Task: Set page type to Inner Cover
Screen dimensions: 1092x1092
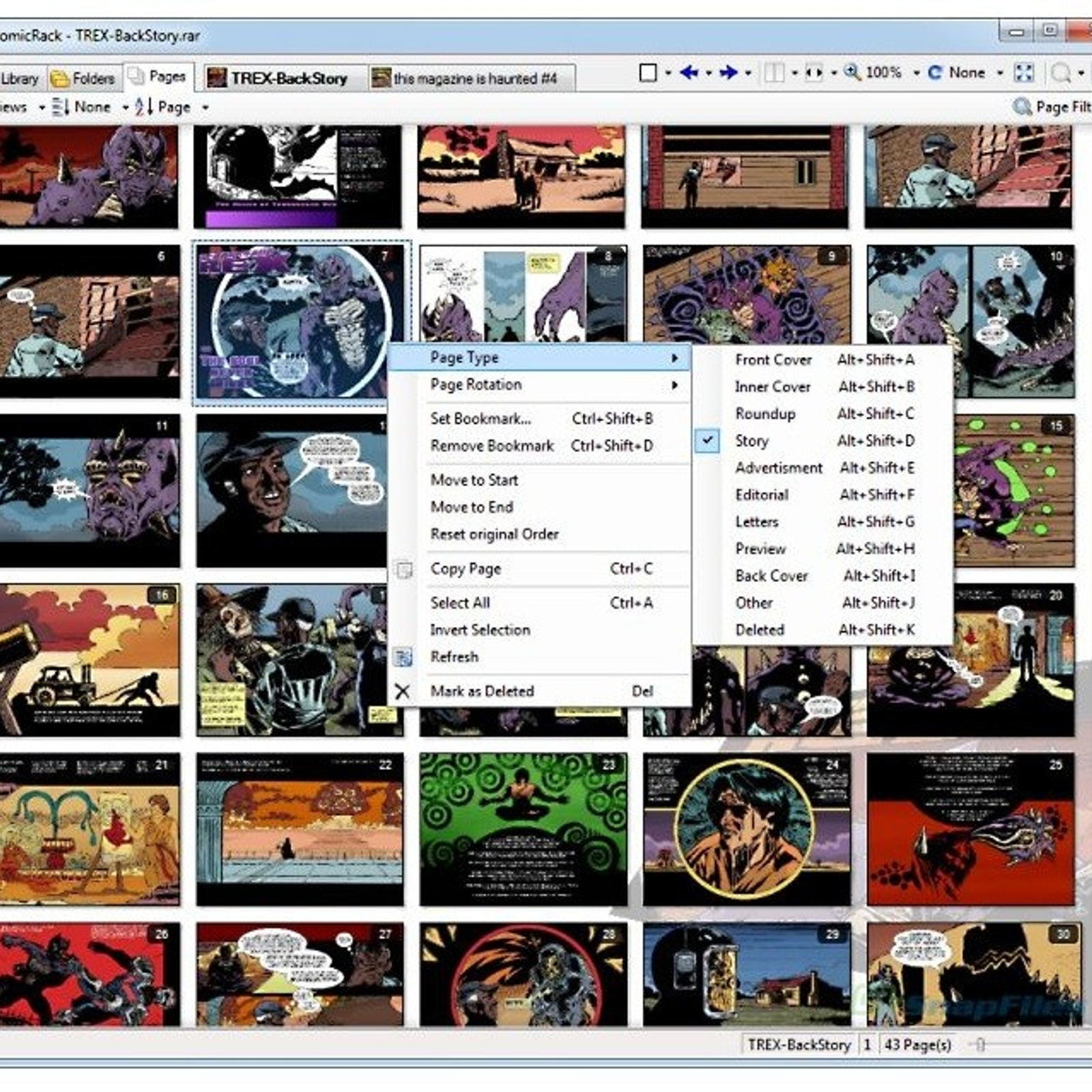Action: pyautogui.click(x=822, y=387)
